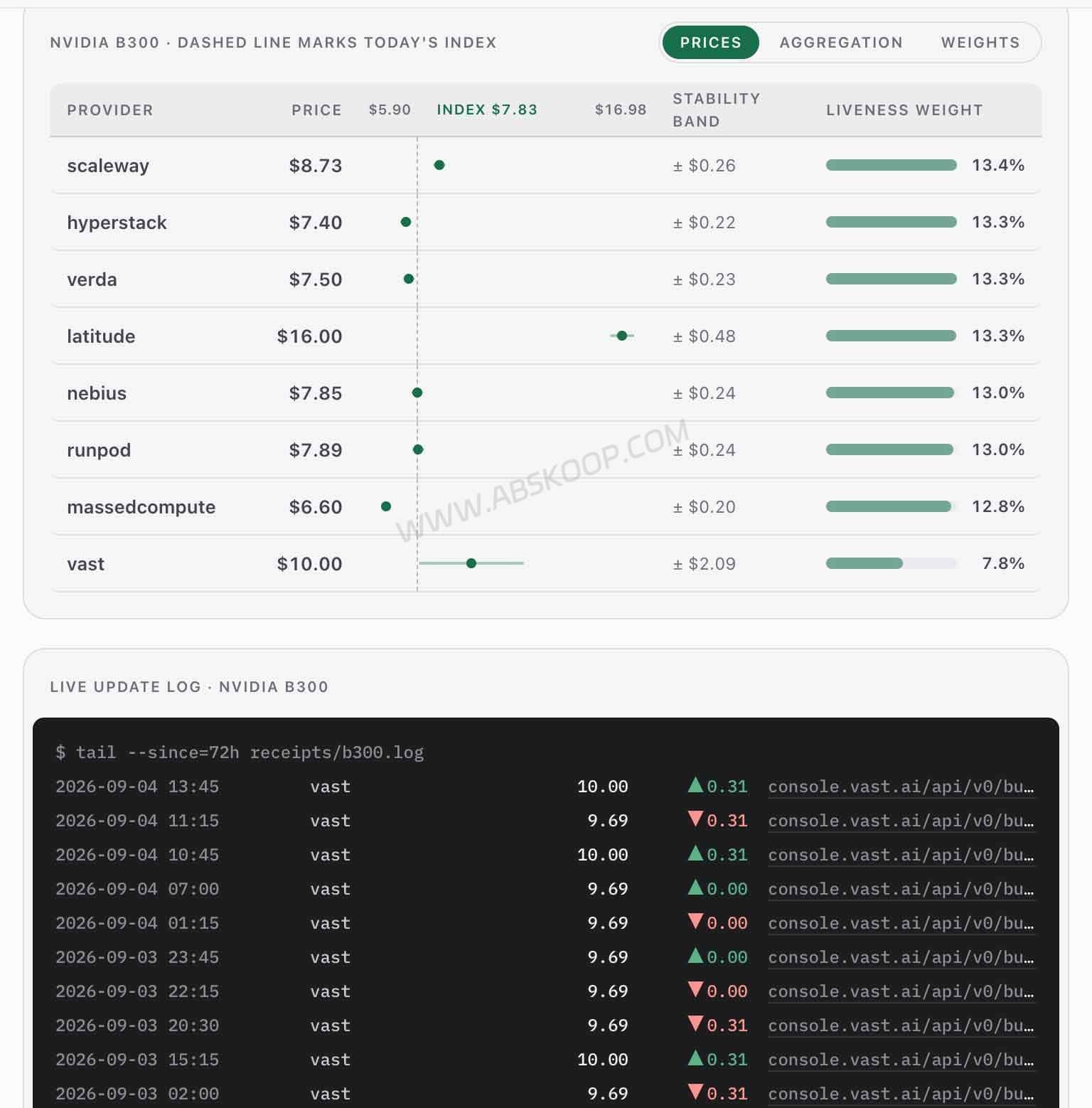
Task: Click the down arrow in the 2026-09-03 02:00 row
Action: (695, 1092)
